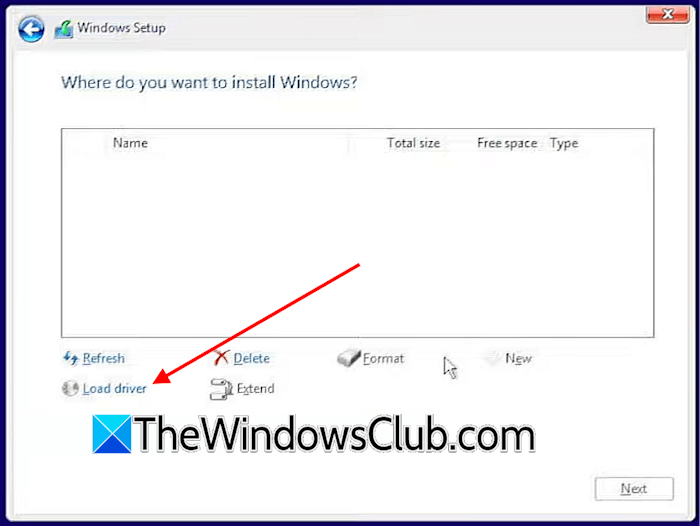Click the Refresh arrows icon
This screenshot has height=526, width=700.
pos(71,358)
